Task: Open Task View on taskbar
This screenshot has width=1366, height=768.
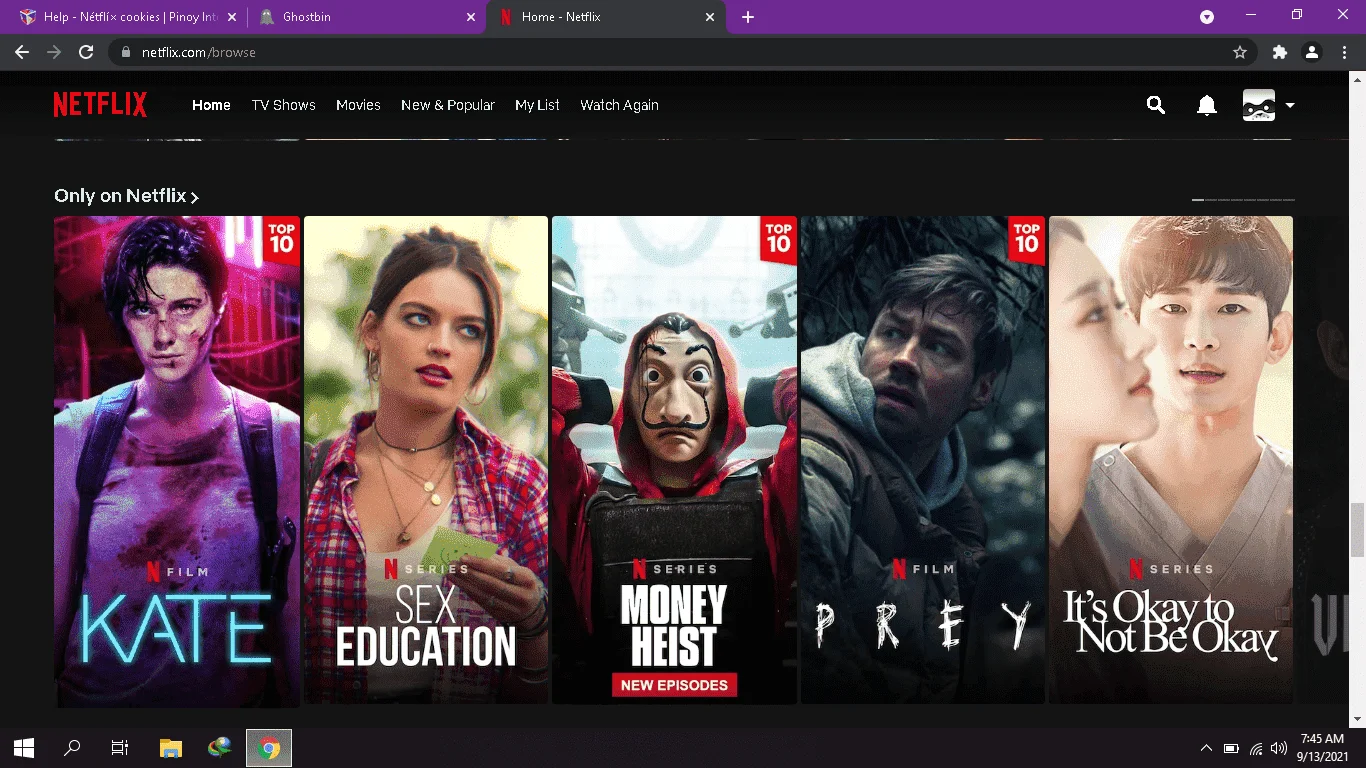Action: coord(120,747)
